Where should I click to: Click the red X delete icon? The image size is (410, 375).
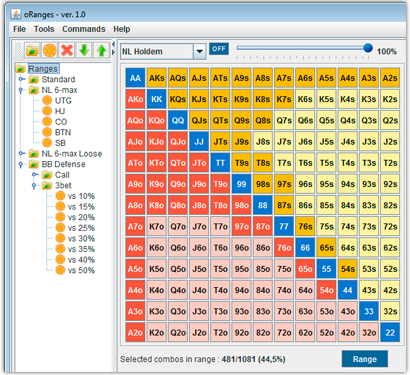[x=67, y=51]
